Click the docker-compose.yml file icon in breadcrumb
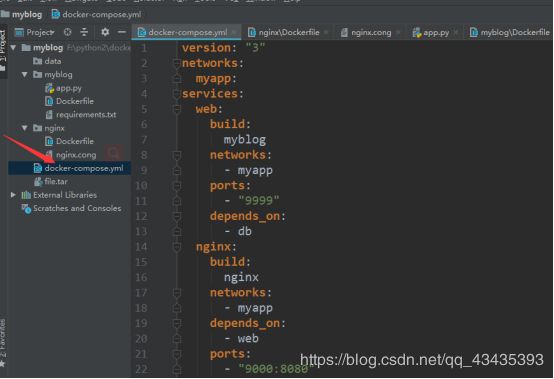Viewport: 554px width, 379px height. 55,14
